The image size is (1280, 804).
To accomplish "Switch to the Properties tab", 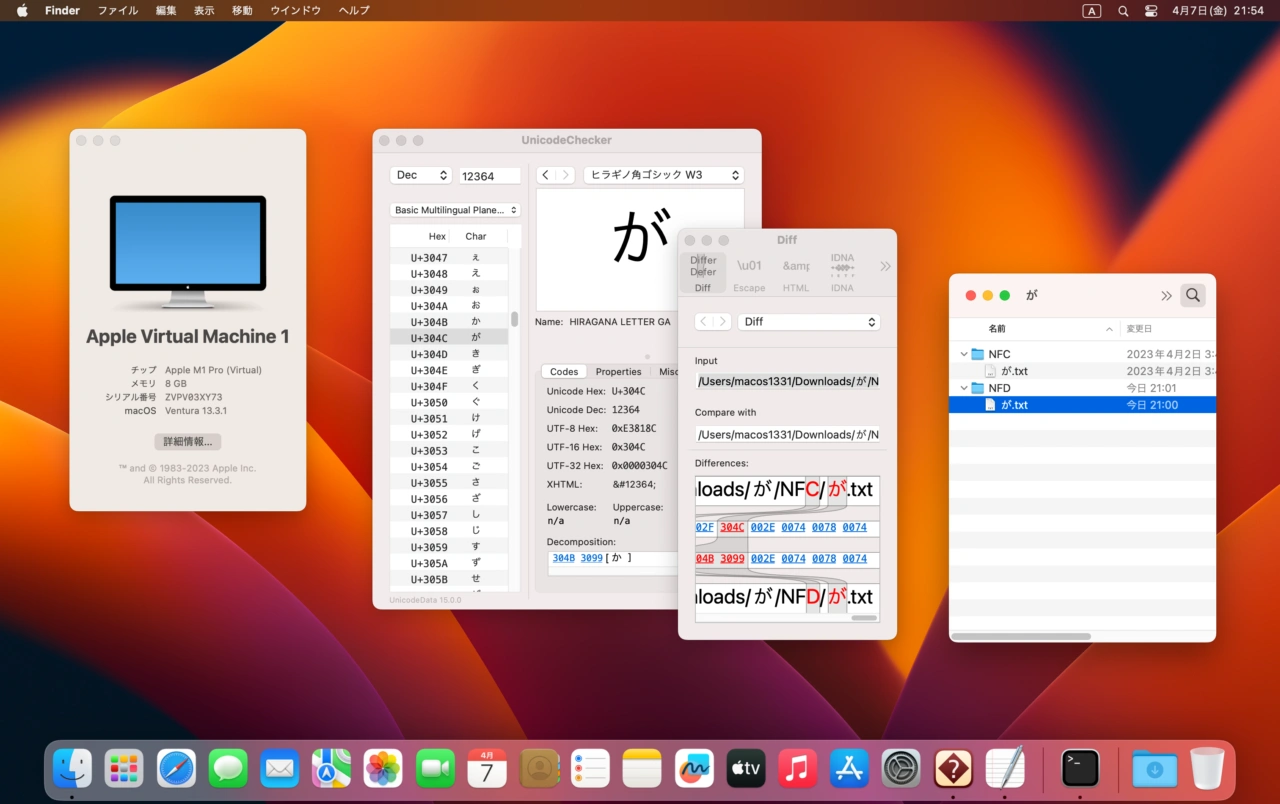I will (x=618, y=372).
